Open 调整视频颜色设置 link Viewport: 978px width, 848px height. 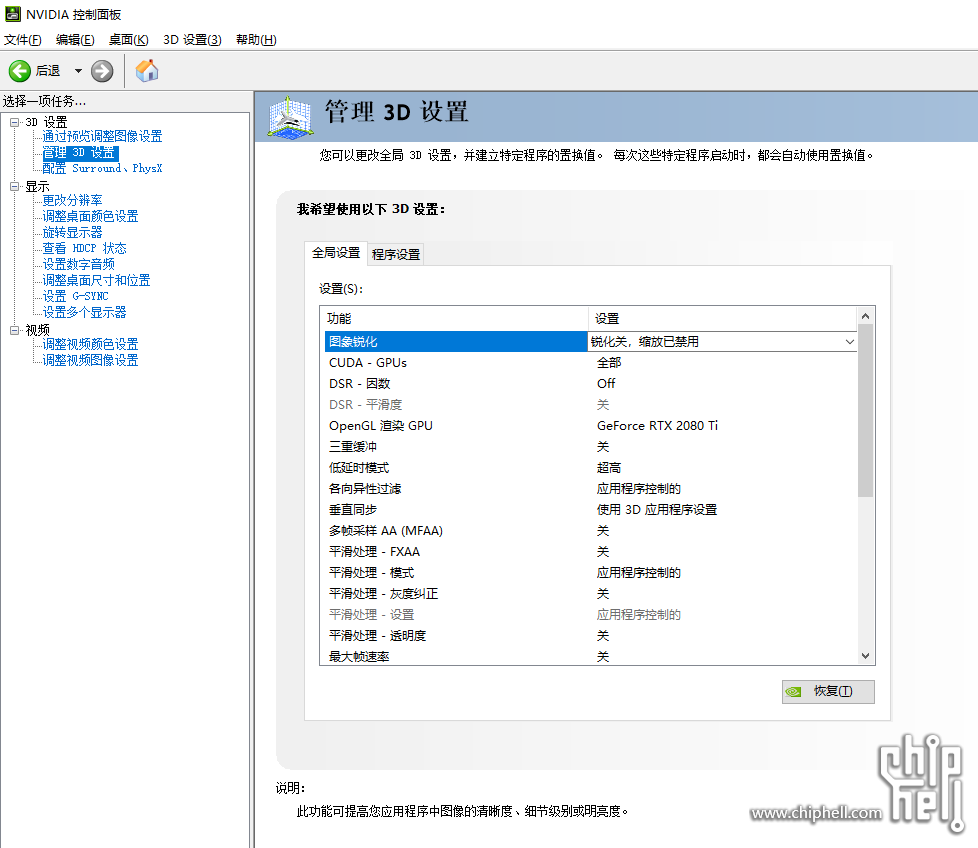click(x=90, y=344)
